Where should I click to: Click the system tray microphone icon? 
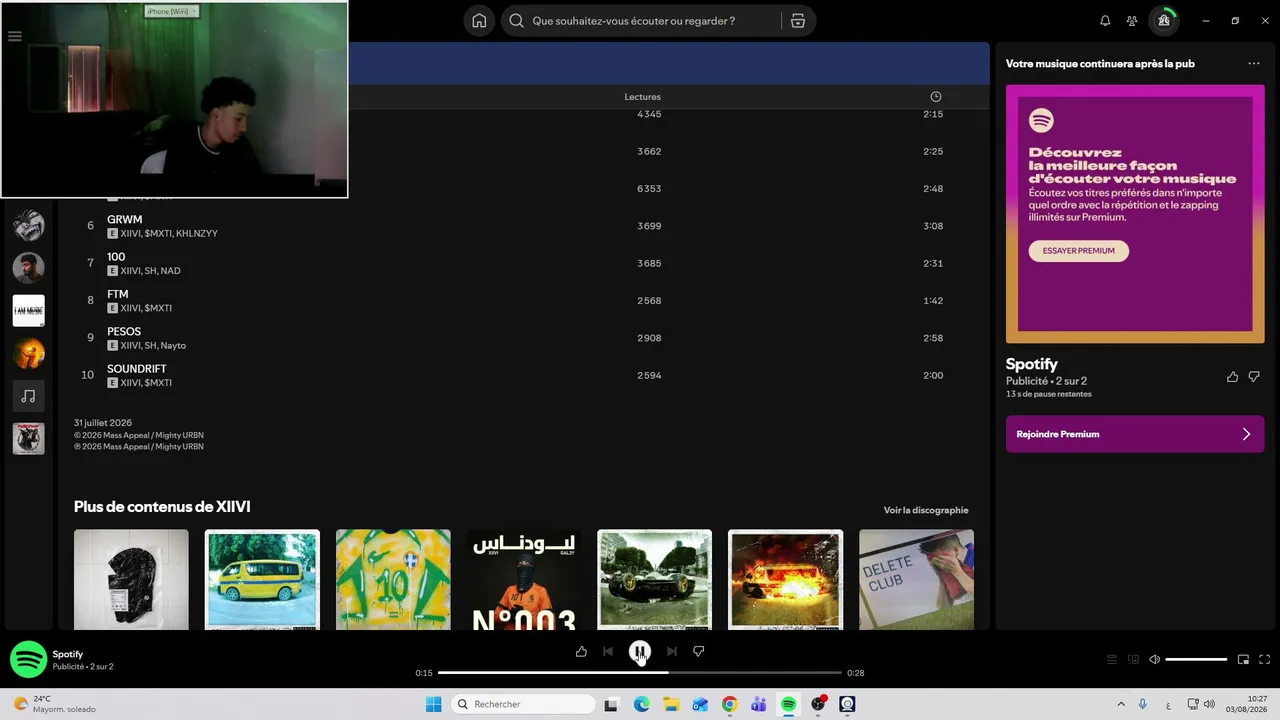(1143, 704)
